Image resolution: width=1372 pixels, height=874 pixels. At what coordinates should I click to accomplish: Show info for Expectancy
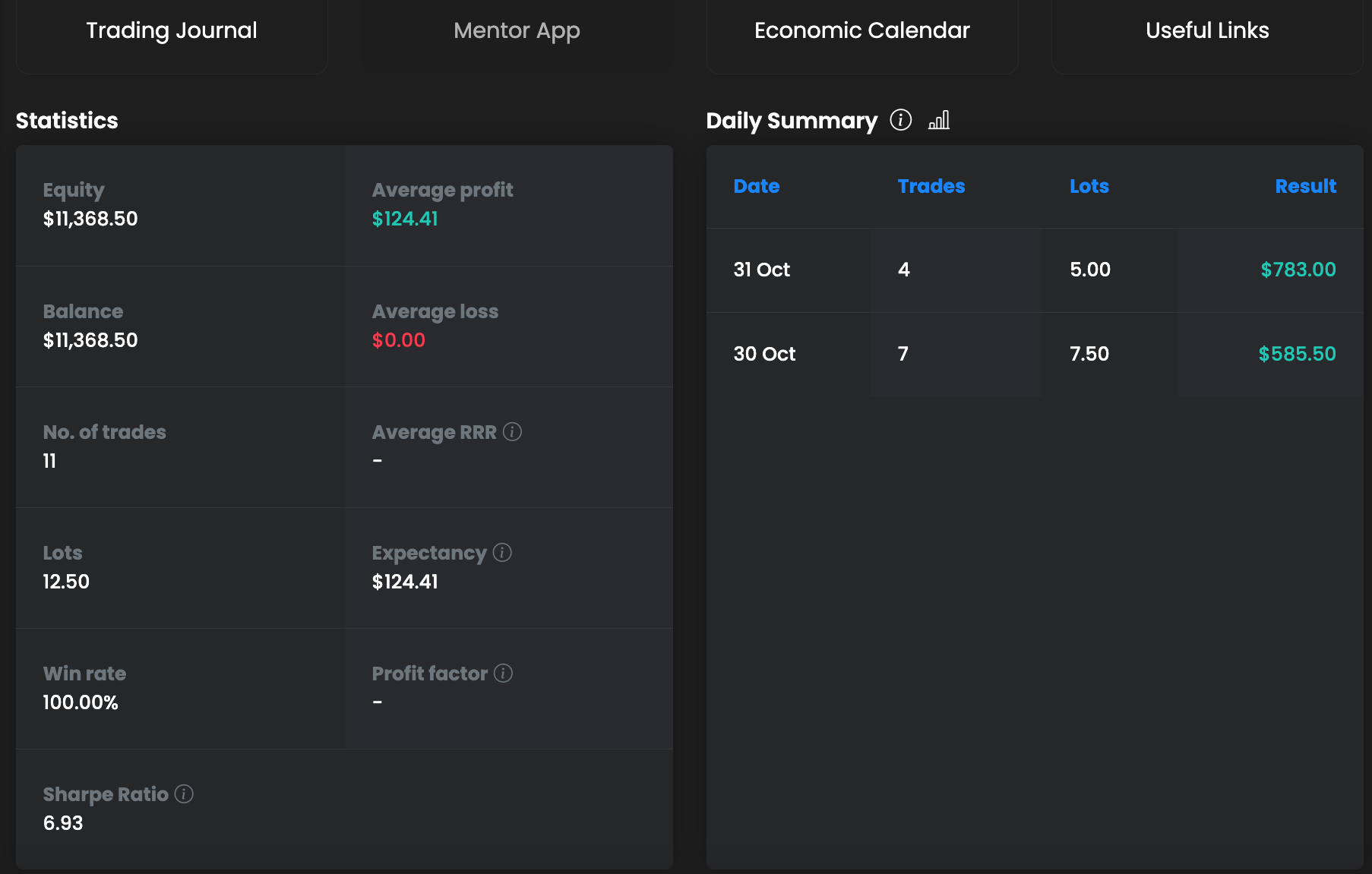(502, 553)
